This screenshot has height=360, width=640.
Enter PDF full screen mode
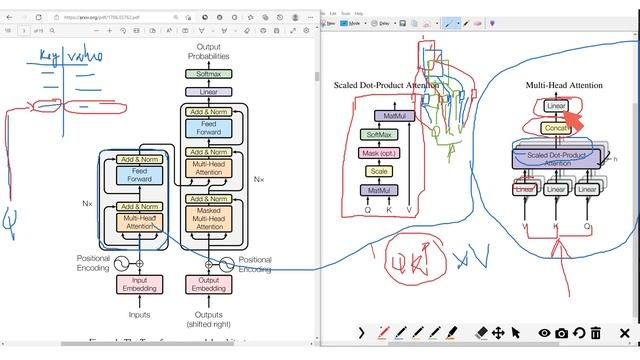293,31
